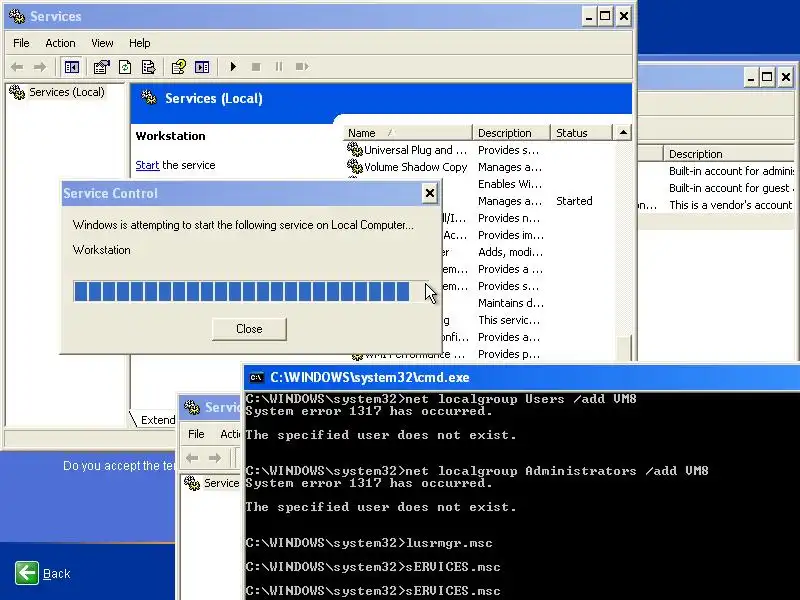This screenshot has width=800, height=600.
Task: Click the Start Service play icon
Action: click(x=233, y=67)
